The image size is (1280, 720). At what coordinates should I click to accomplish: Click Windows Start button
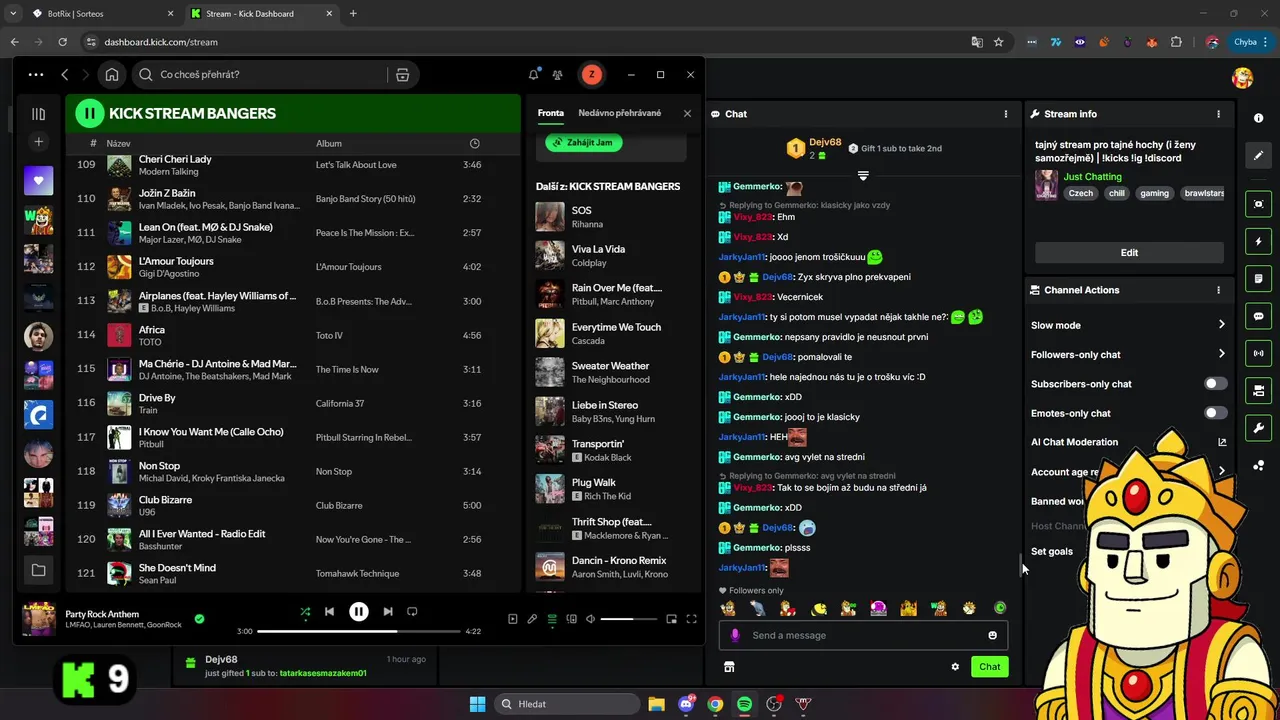[478, 704]
